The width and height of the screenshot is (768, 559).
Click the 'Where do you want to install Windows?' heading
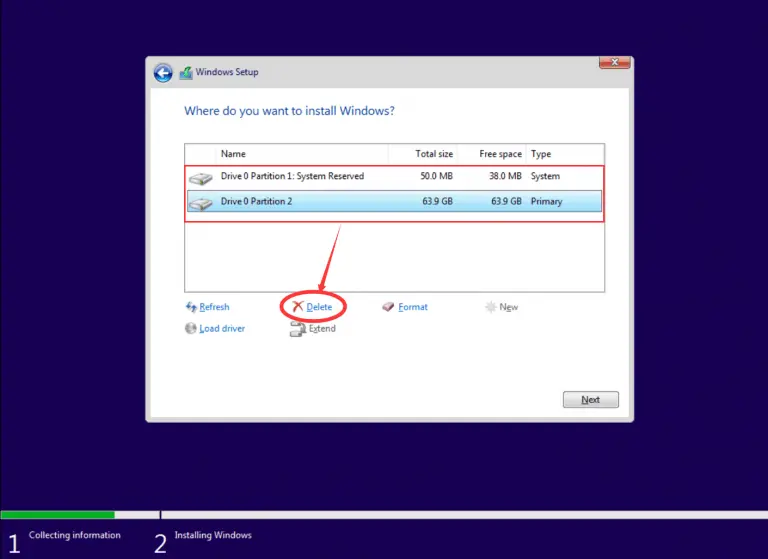[289, 111]
